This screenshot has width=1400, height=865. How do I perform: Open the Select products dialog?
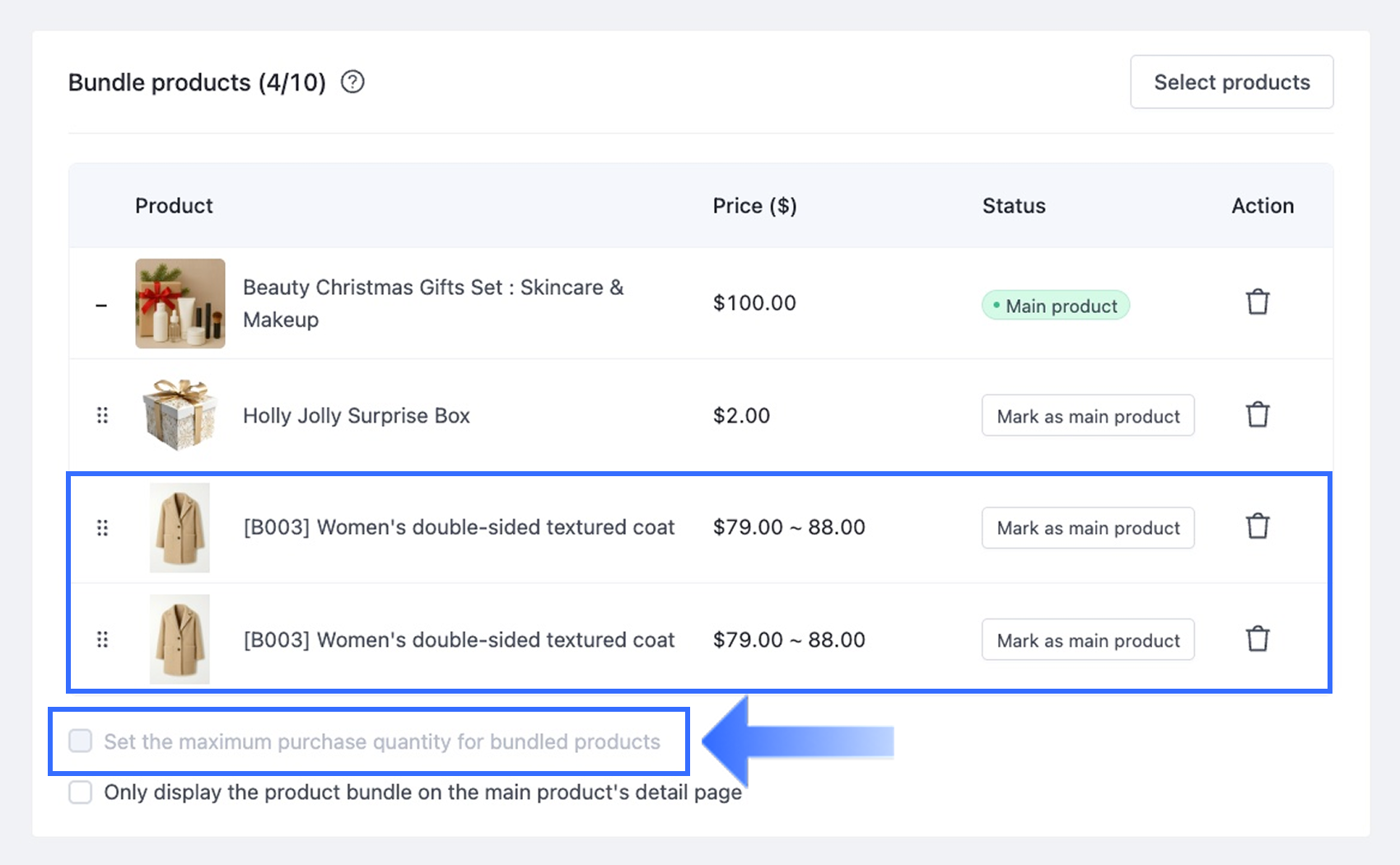click(1231, 82)
